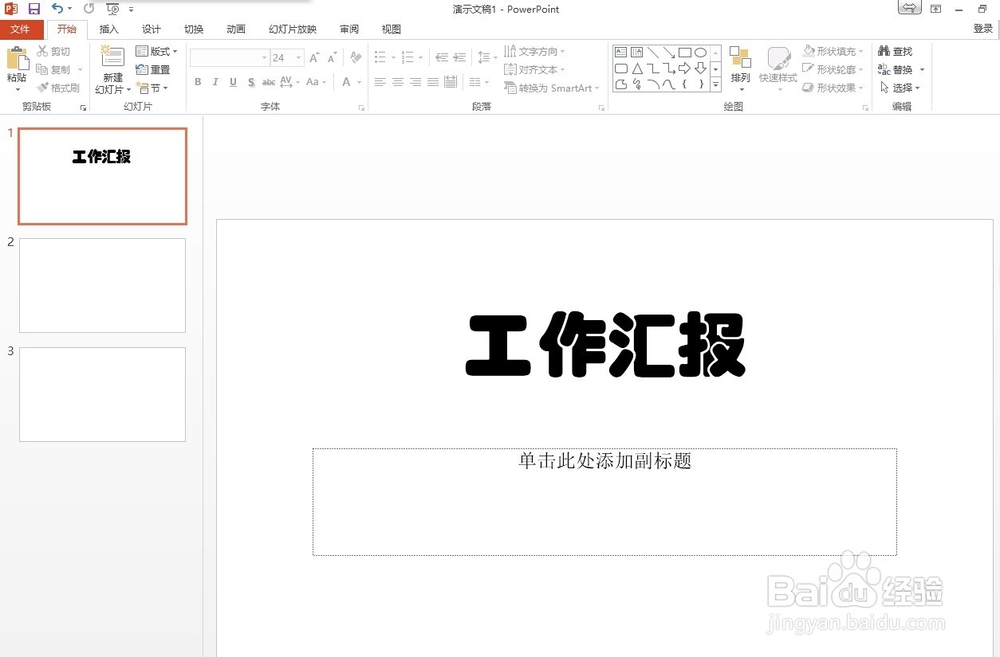
Task: Decrease list indent level
Action: click(441, 57)
